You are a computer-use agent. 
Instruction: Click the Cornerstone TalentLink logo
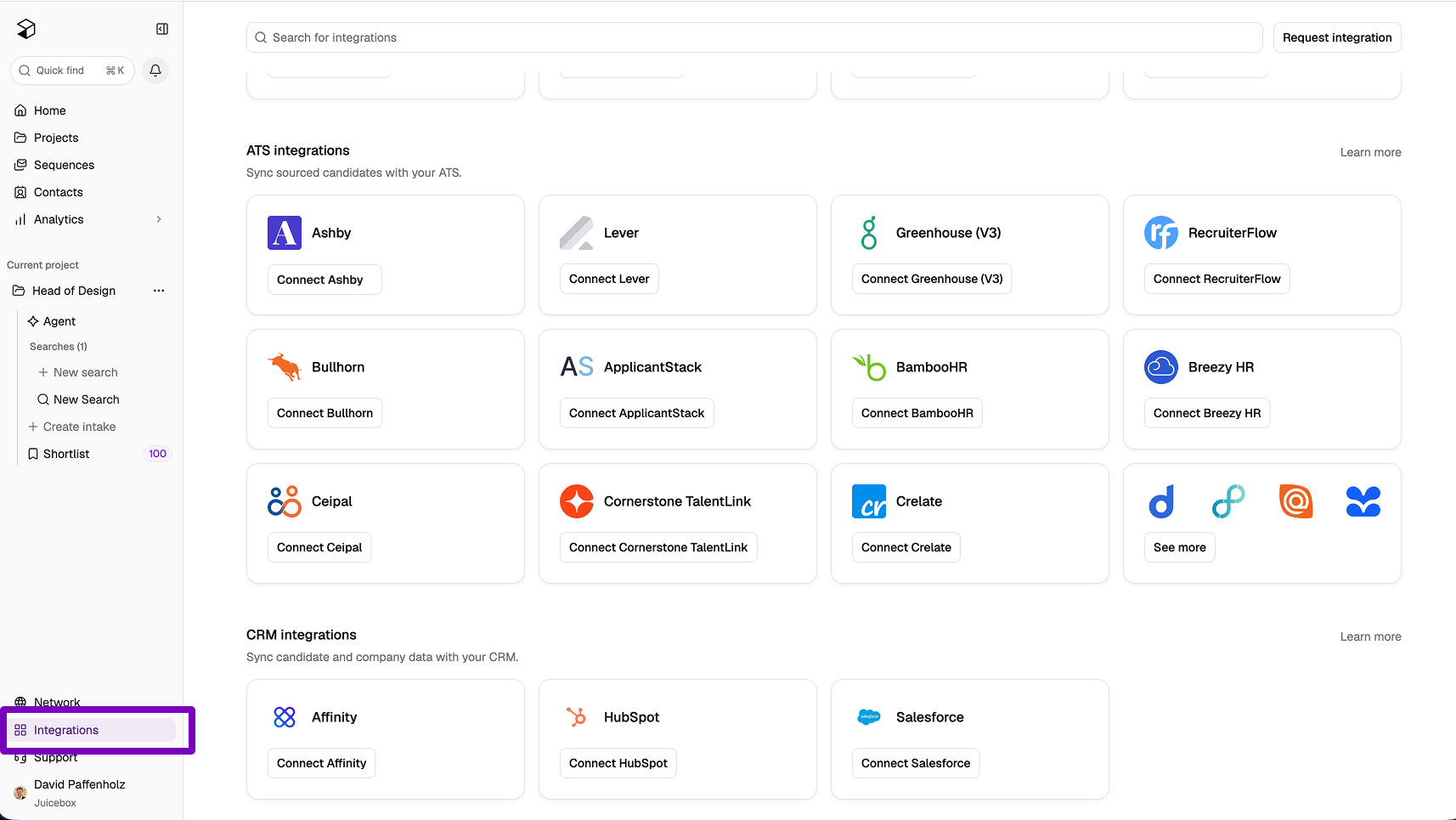577,501
